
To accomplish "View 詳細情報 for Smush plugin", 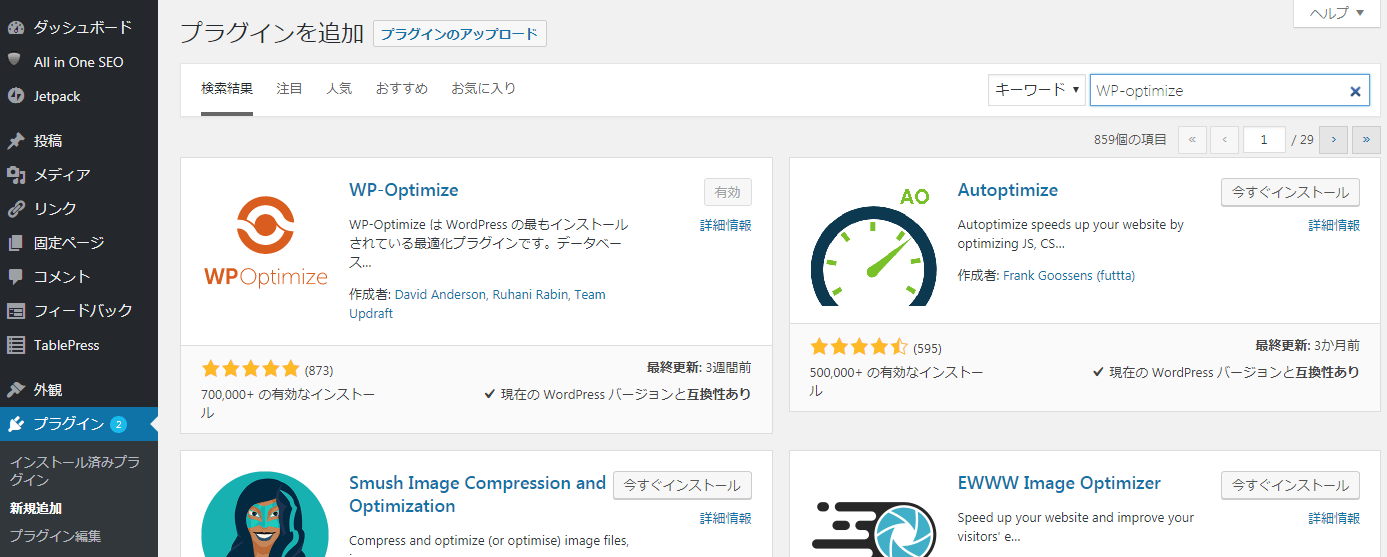I will point(726,518).
